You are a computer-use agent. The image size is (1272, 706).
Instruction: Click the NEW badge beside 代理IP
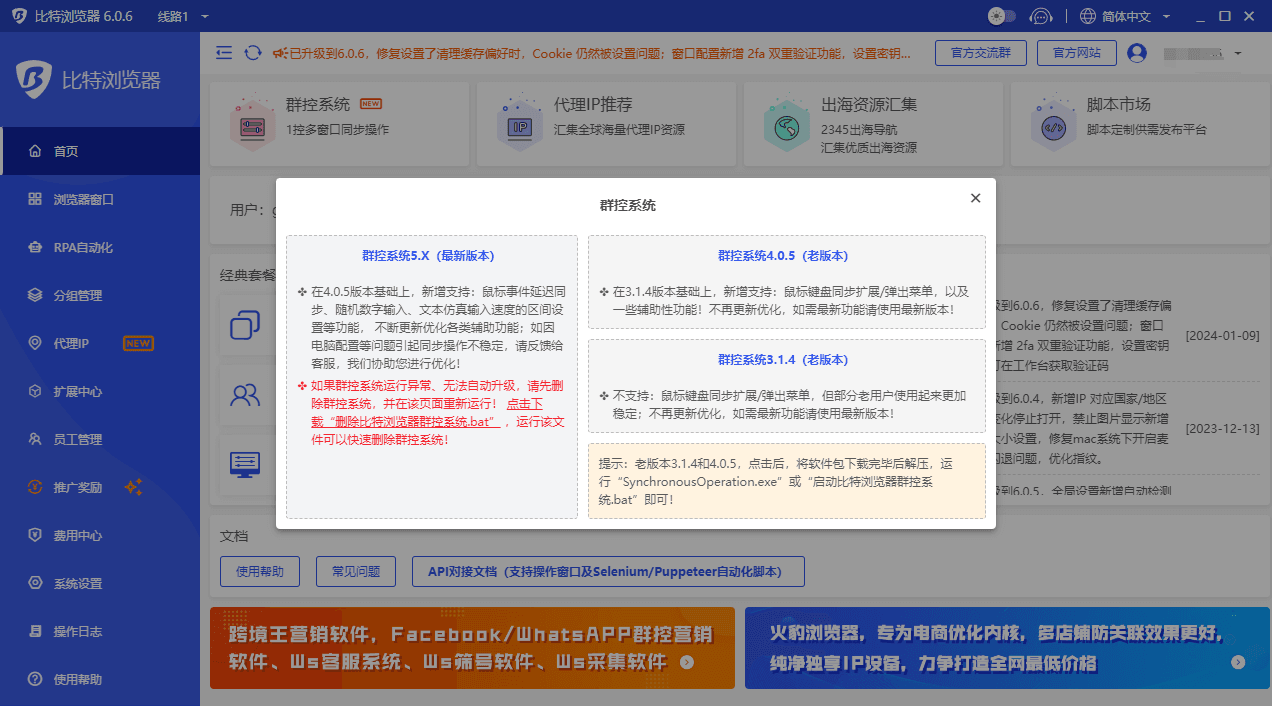[138, 343]
